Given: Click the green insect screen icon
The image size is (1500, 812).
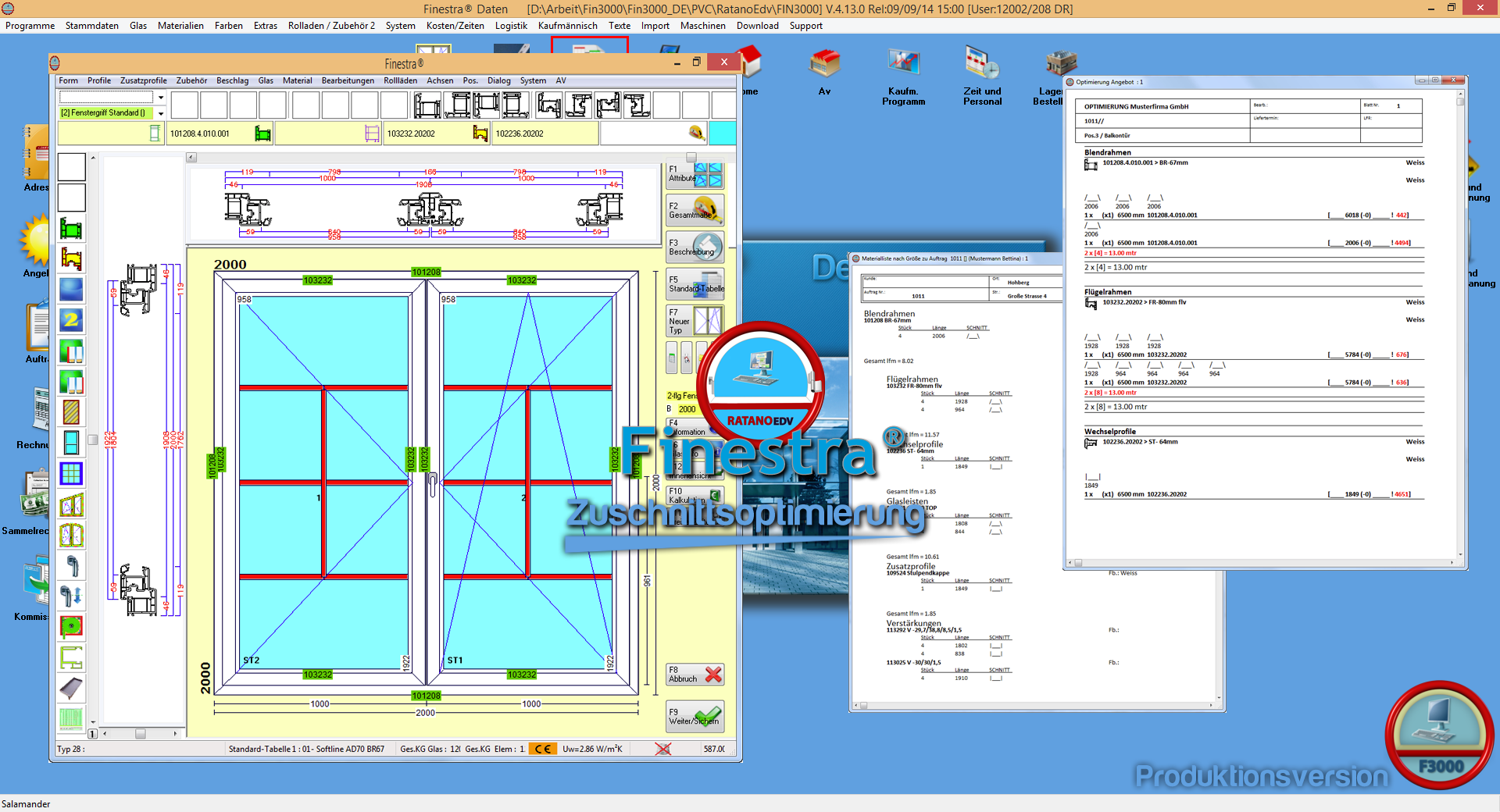Looking at the screenshot, I should click(x=71, y=718).
